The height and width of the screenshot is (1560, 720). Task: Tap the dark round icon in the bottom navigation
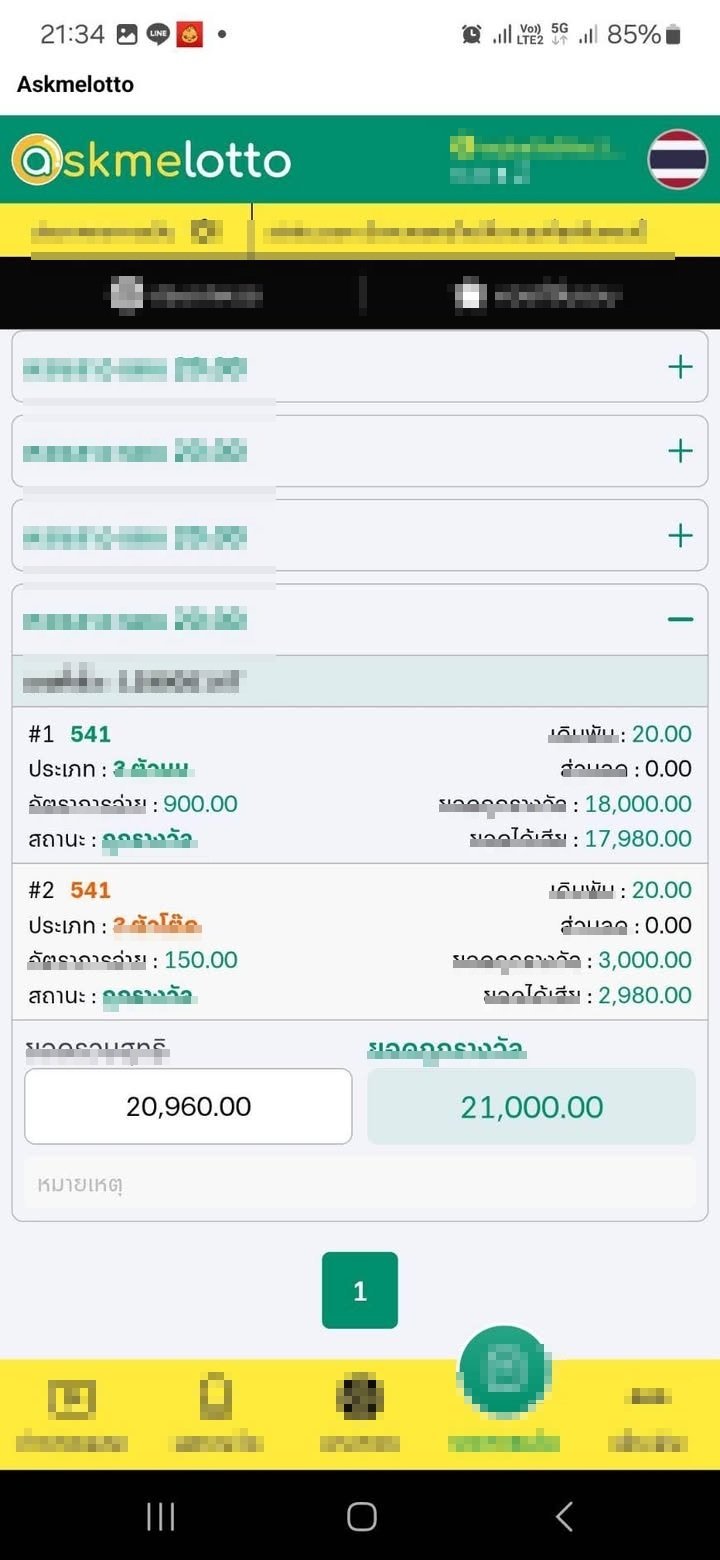click(x=359, y=1398)
